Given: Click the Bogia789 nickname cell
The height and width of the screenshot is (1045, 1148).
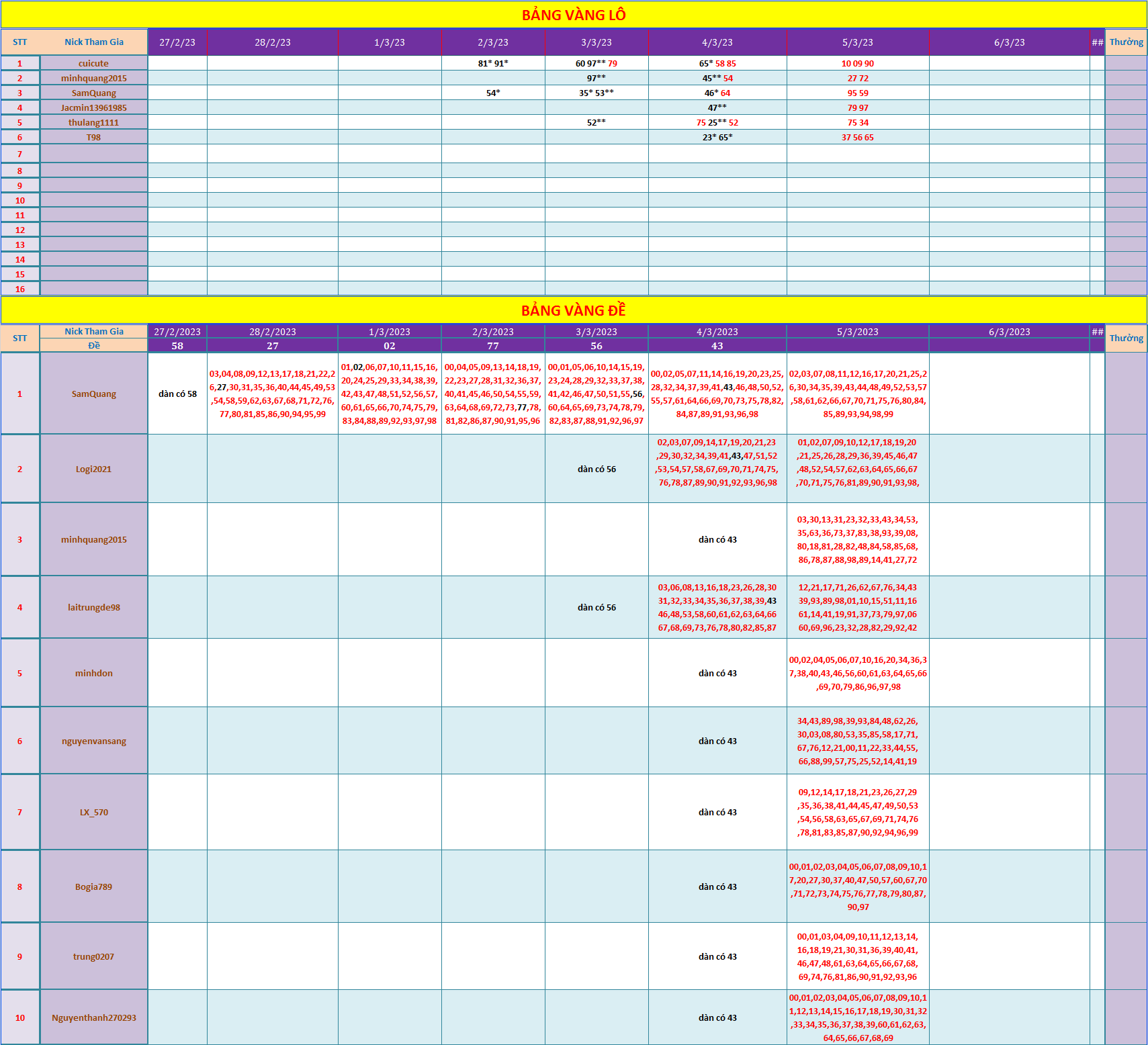Looking at the screenshot, I should coord(93,887).
